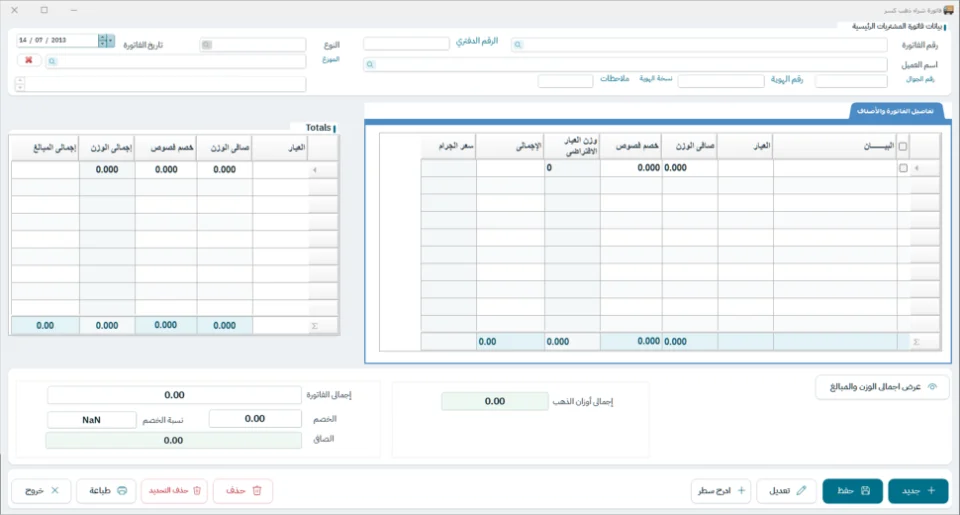
Task: Tick the checkbox on the first invoice detail row
Action: 903,168
